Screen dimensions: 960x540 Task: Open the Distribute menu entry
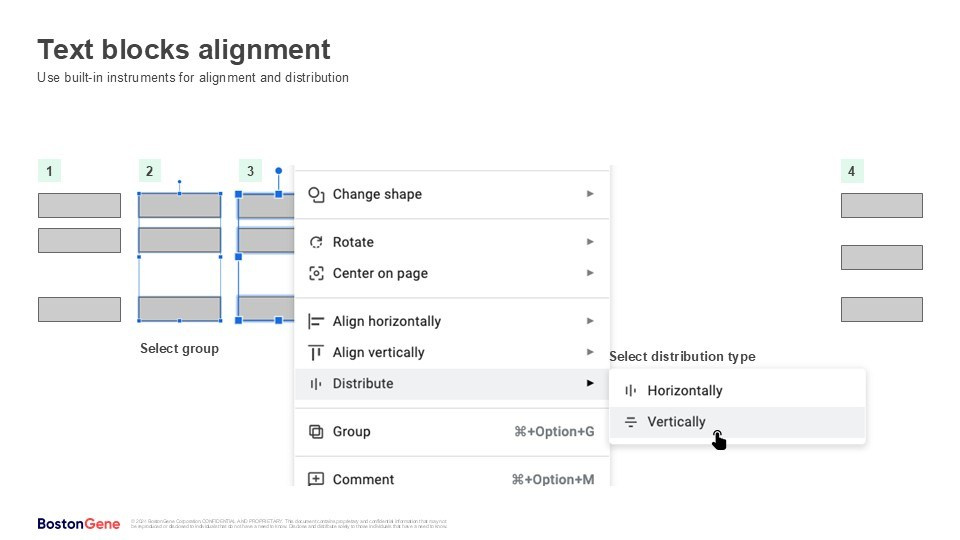363,383
